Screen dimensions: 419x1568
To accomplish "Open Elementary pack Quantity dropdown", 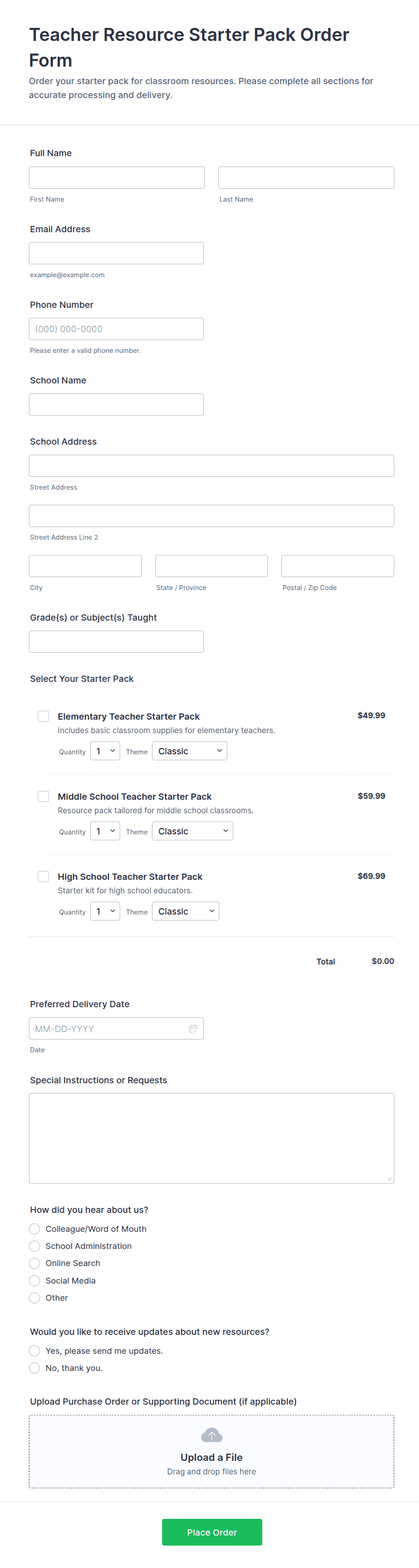I will (x=105, y=751).
